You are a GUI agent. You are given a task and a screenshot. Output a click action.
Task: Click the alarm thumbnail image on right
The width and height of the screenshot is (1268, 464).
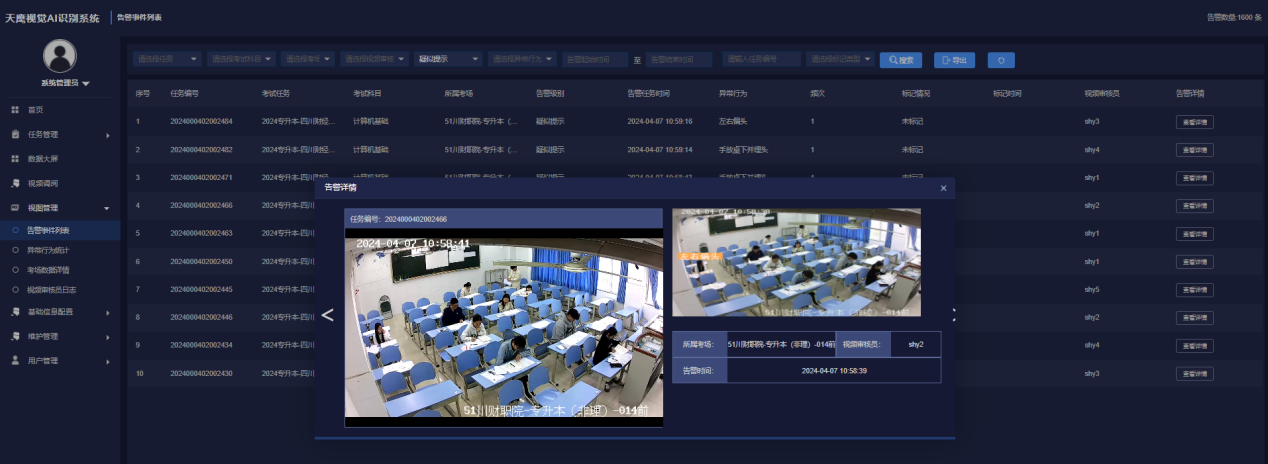[796, 262]
